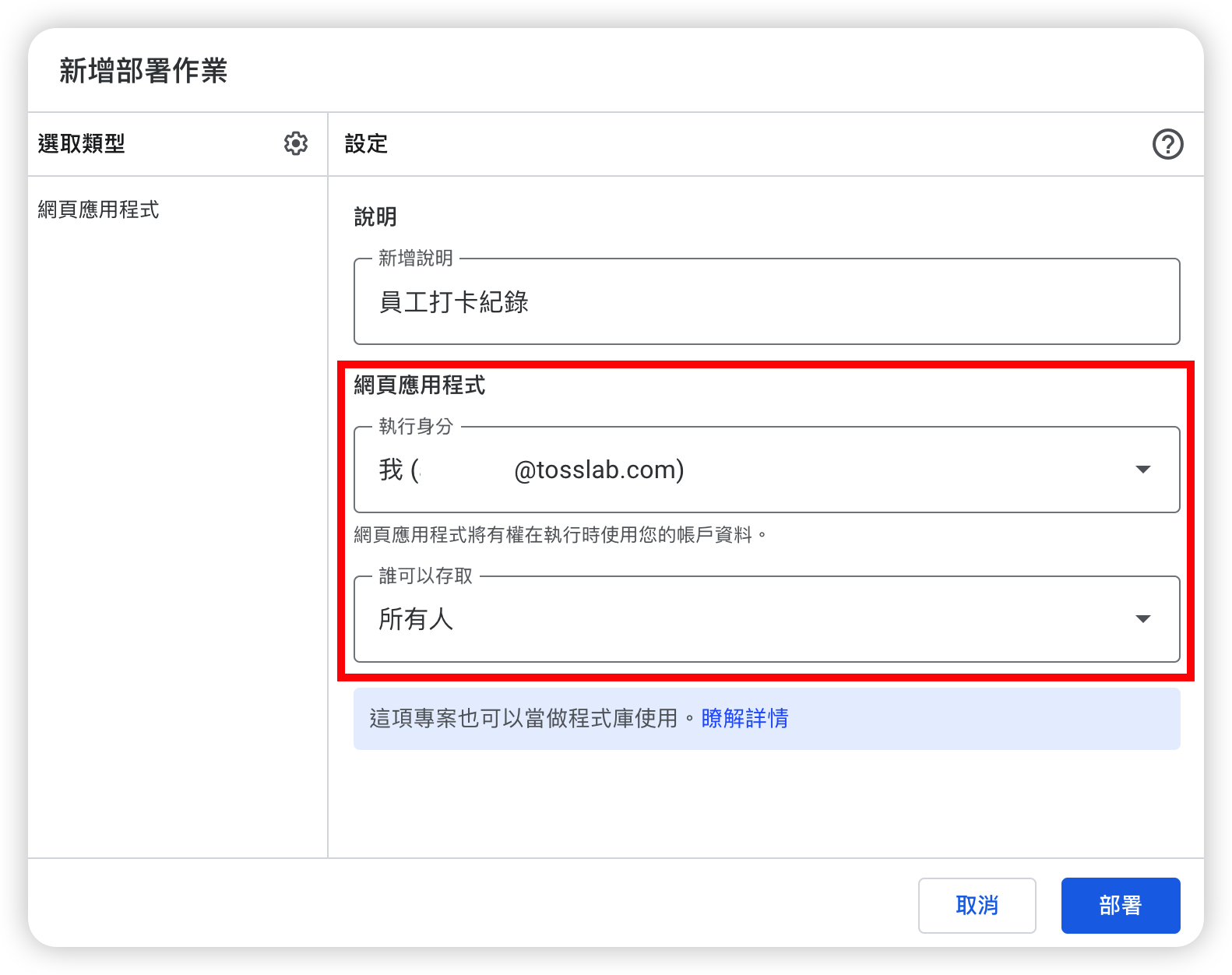Click the blue library info banner text
Screen dimensions: 1232x975
coord(523,718)
